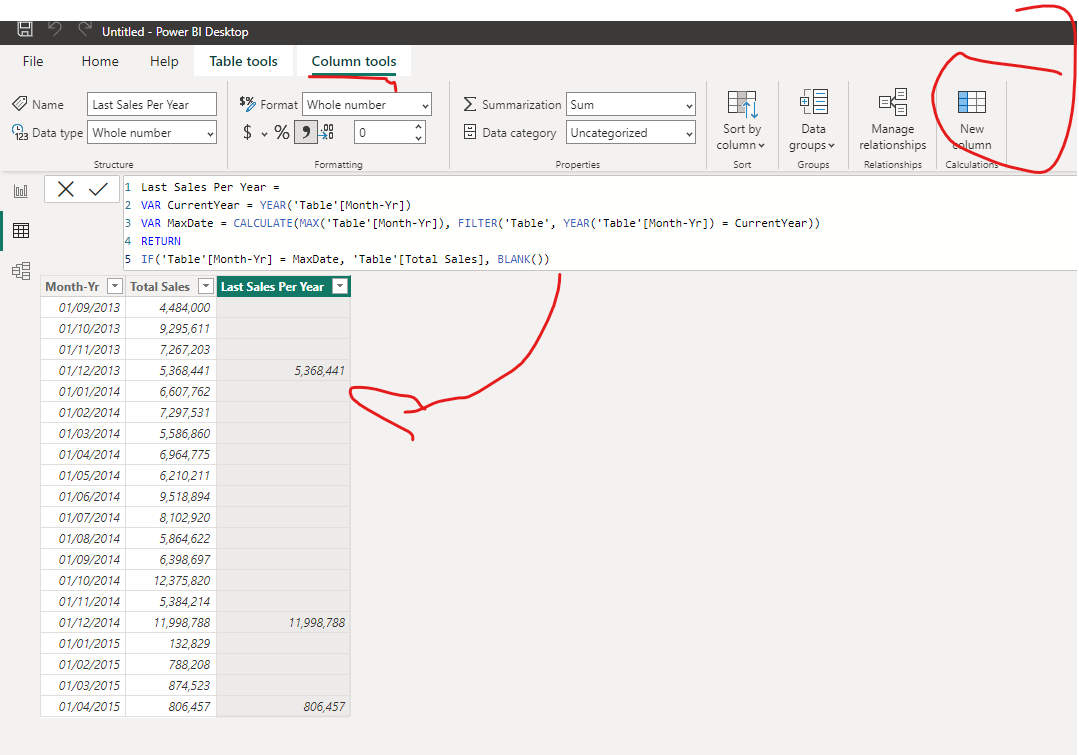Expand currency format chevron next to dollar
The height and width of the screenshot is (755, 1079).
point(264,134)
